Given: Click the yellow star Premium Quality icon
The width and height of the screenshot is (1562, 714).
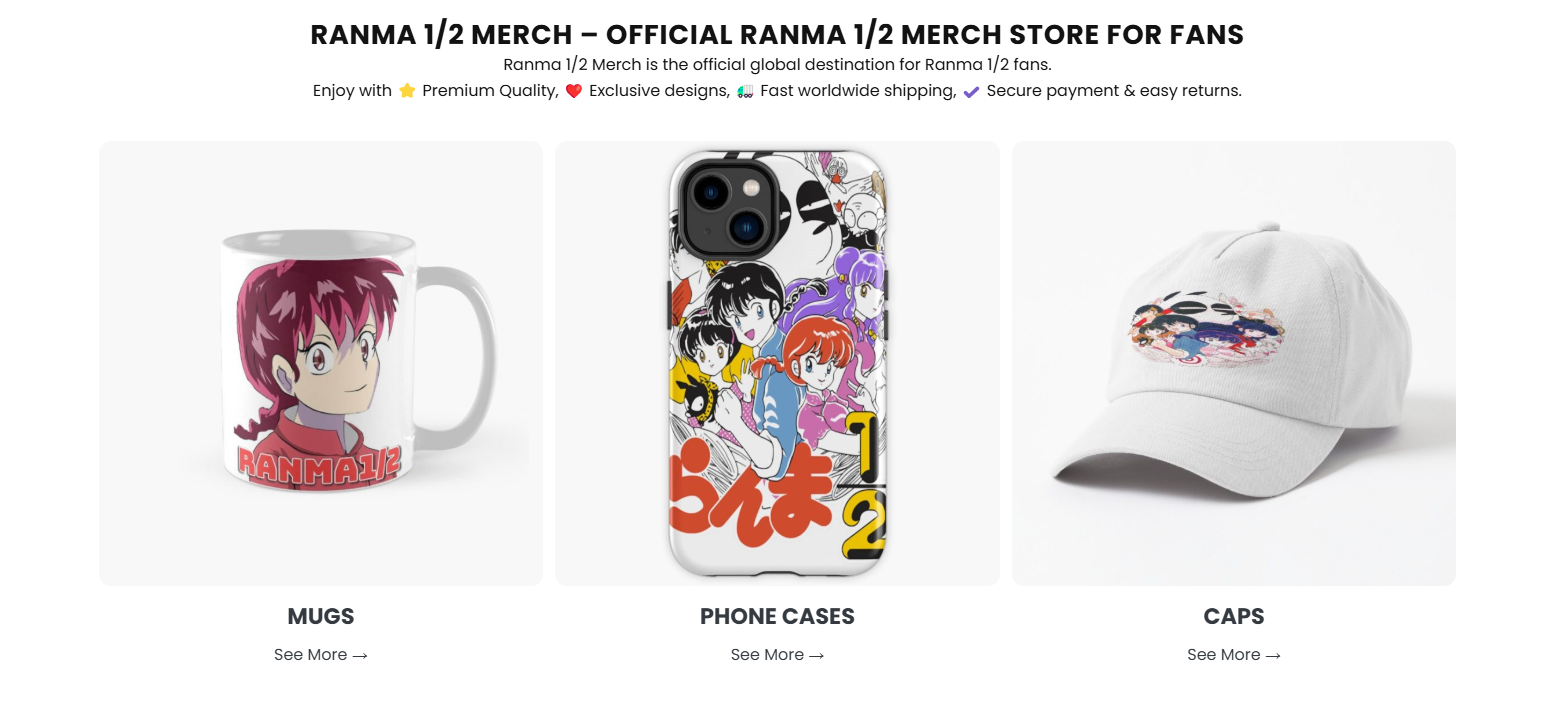Looking at the screenshot, I should pos(407,90).
